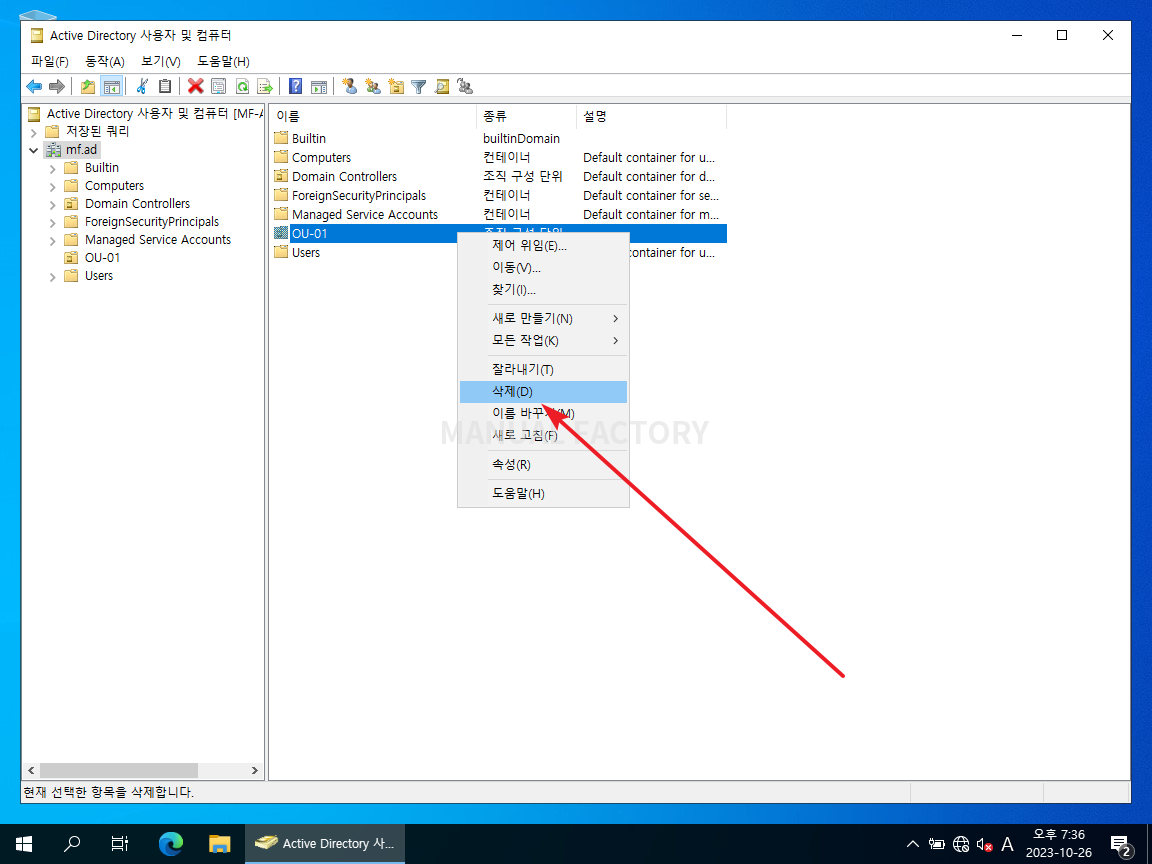Click the clipboard Paste icon
The height and width of the screenshot is (864, 1152).
pyautogui.click(x=165, y=87)
